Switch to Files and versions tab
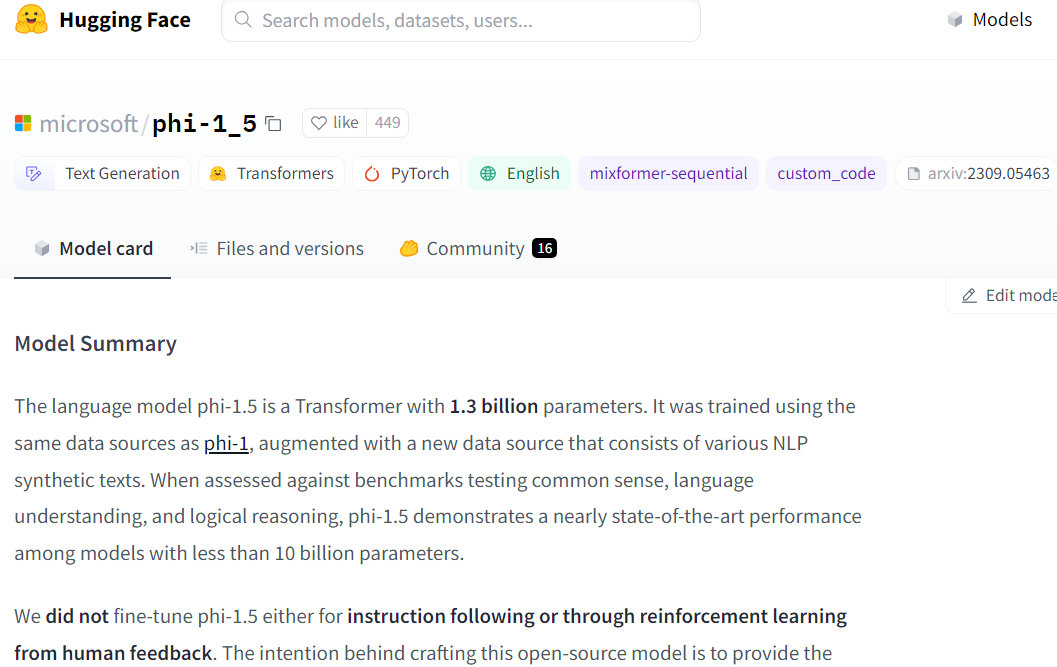Screen dimensions: 1057x667 pos(277,249)
